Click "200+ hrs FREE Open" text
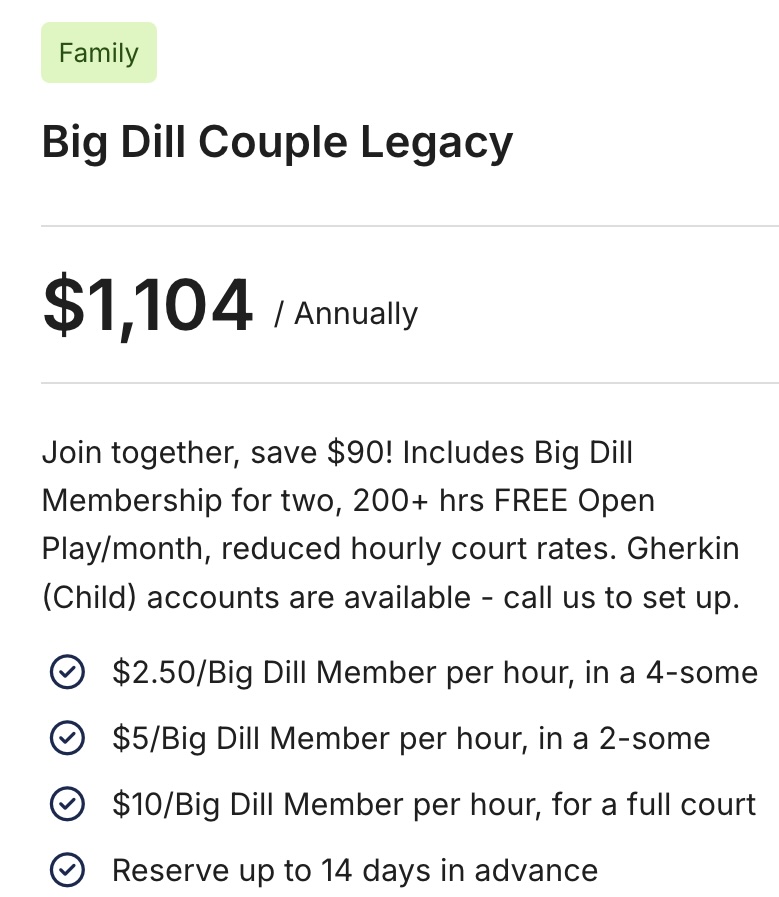The image size is (779, 897). [504, 501]
